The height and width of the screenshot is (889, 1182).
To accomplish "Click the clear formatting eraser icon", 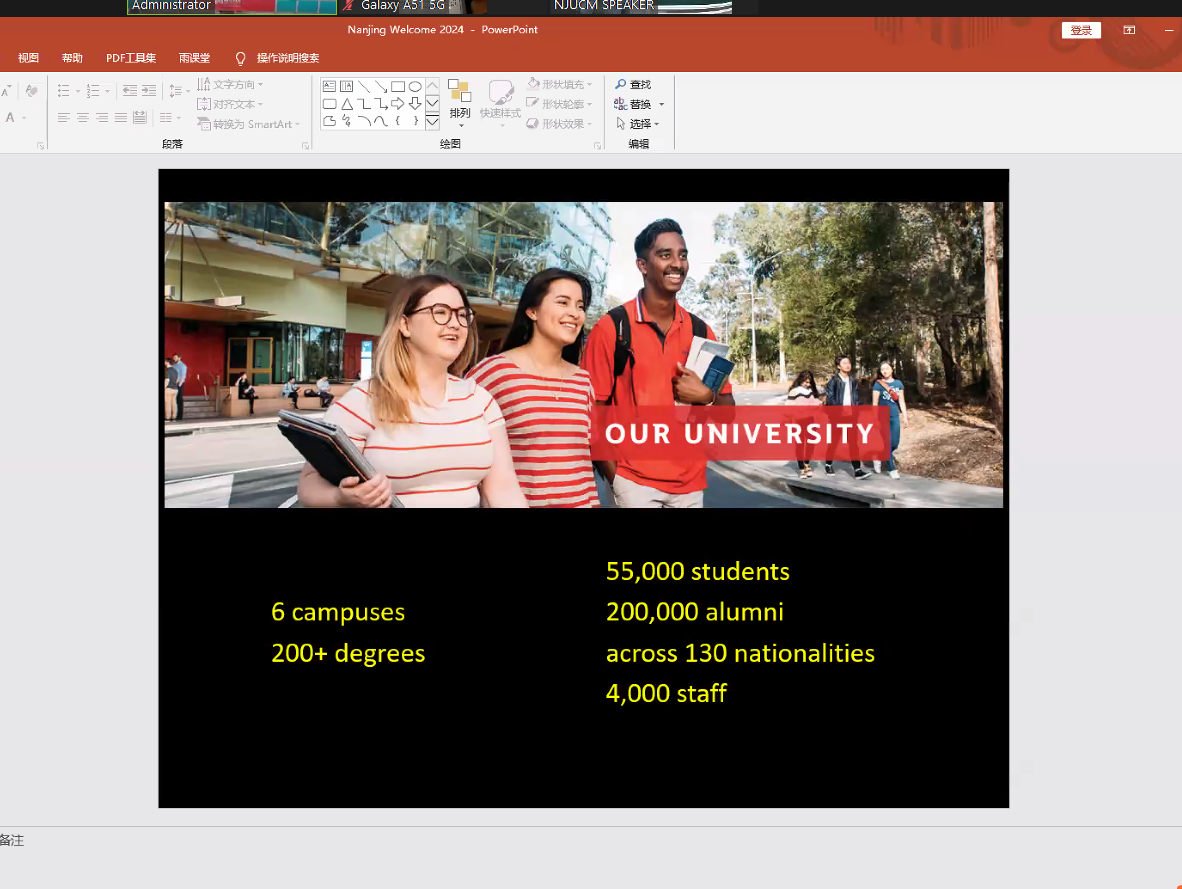I will pos(31,91).
